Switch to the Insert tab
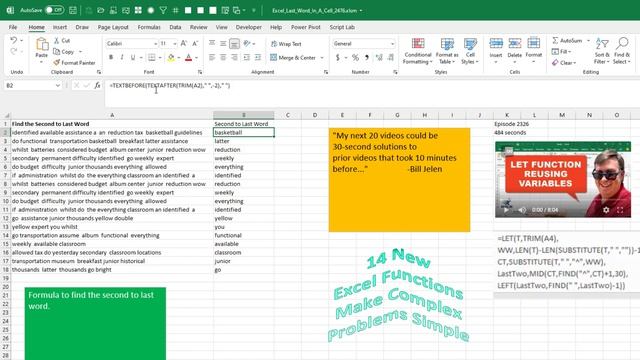The image size is (640, 360). (60, 27)
